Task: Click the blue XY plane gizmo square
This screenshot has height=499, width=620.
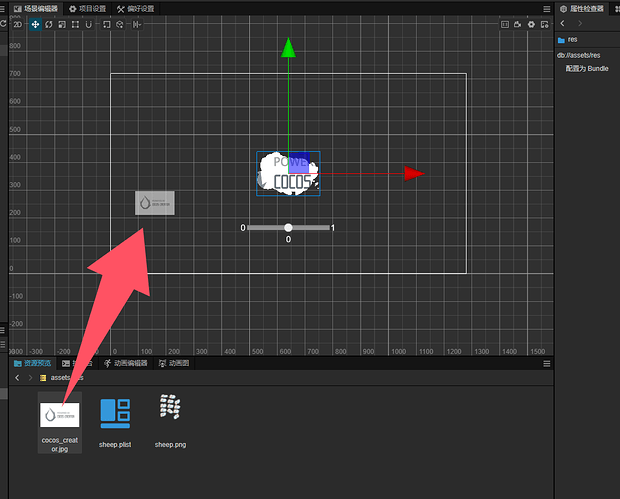Action: [299, 163]
